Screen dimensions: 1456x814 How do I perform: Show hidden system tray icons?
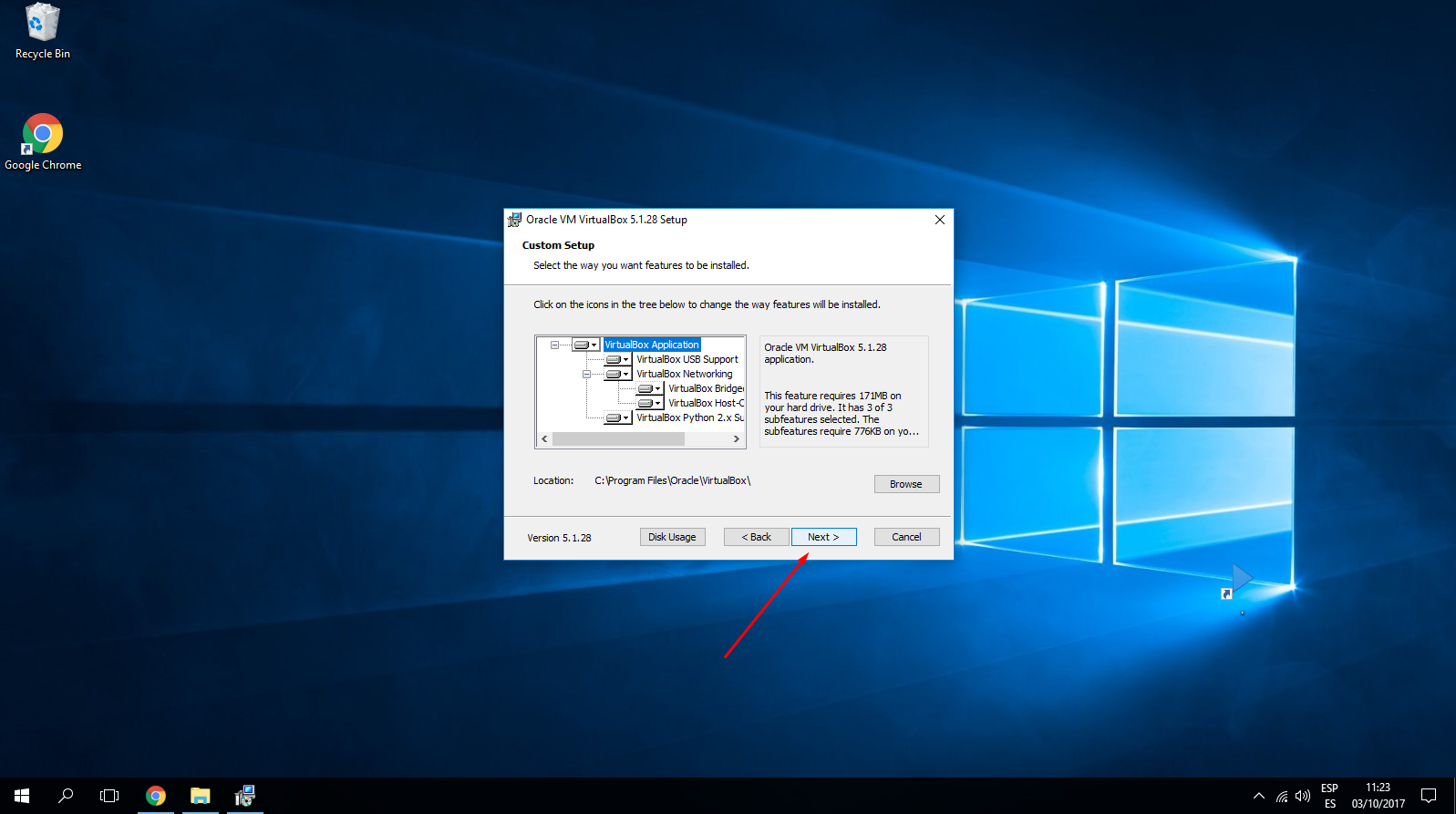coord(1259,796)
